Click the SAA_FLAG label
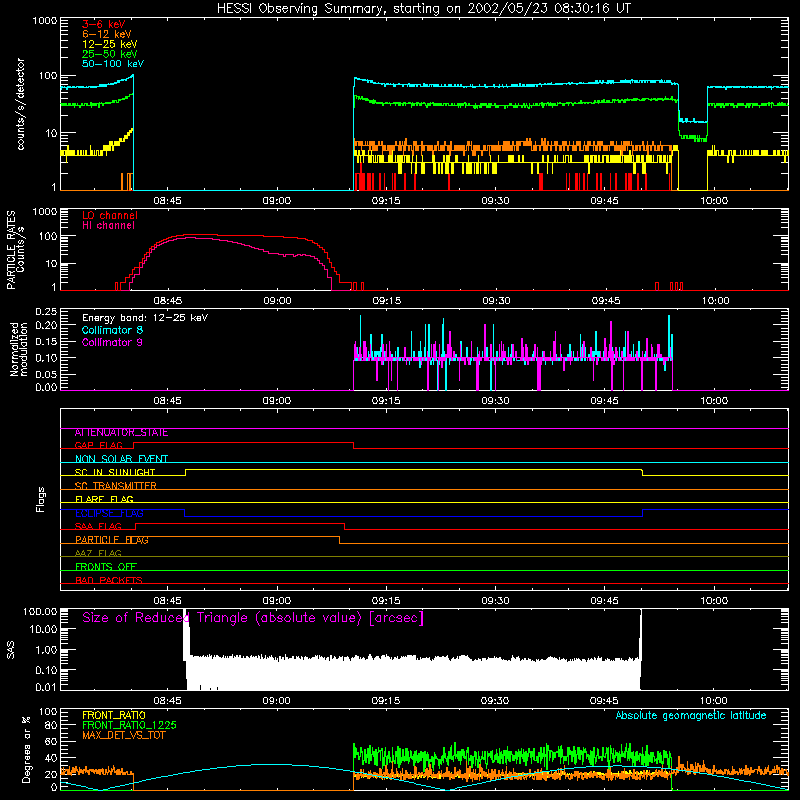The height and width of the screenshot is (800, 800). [x=98, y=527]
